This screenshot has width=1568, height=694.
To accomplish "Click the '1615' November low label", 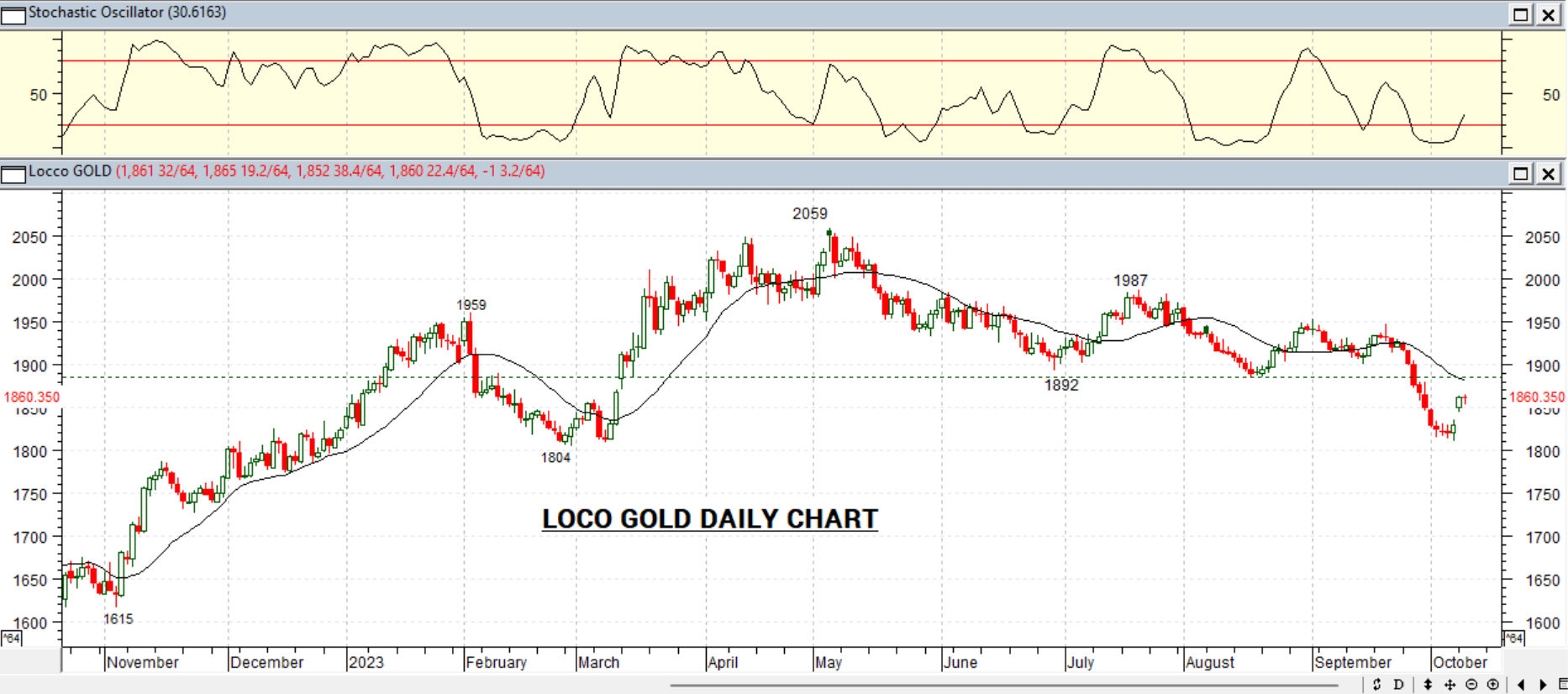I will (x=118, y=619).
